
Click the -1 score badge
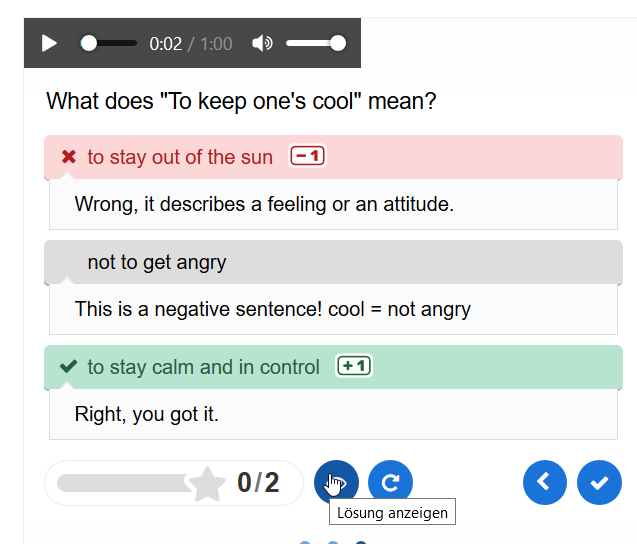(x=308, y=156)
